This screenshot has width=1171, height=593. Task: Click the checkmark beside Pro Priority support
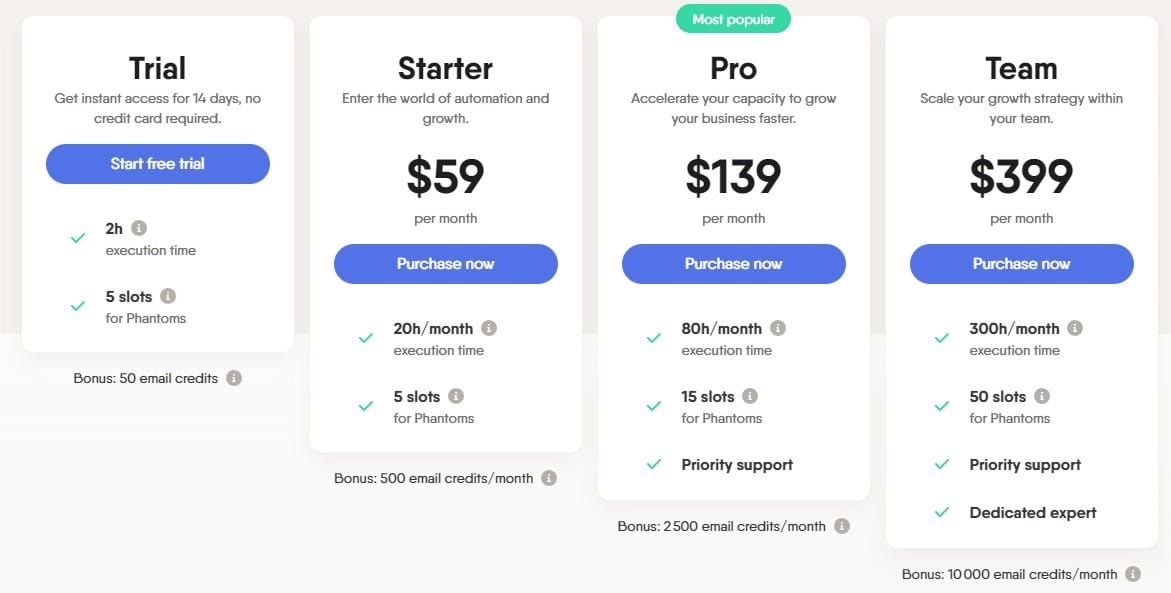click(x=653, y=465)
